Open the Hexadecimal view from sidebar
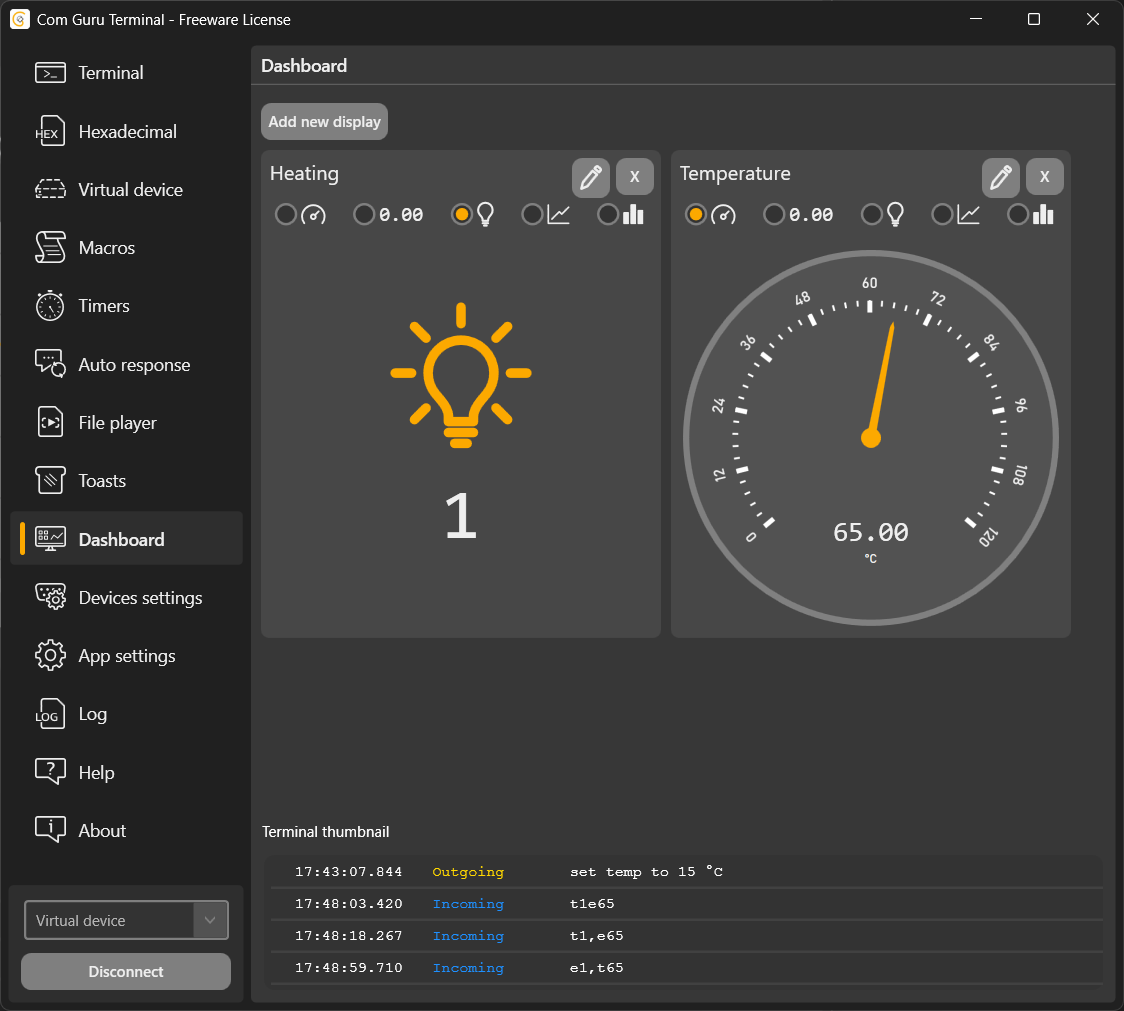The image size is (1124, 1011). point(126,131)
